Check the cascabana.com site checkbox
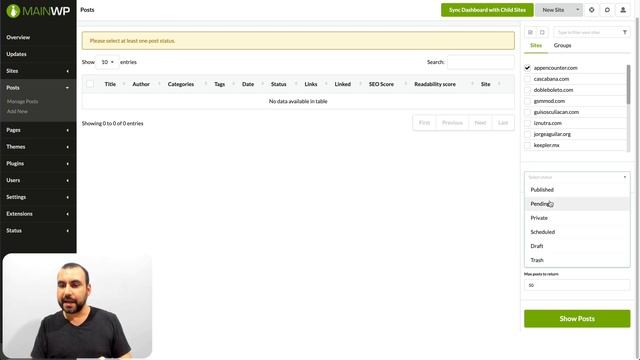 coord(527,79)
